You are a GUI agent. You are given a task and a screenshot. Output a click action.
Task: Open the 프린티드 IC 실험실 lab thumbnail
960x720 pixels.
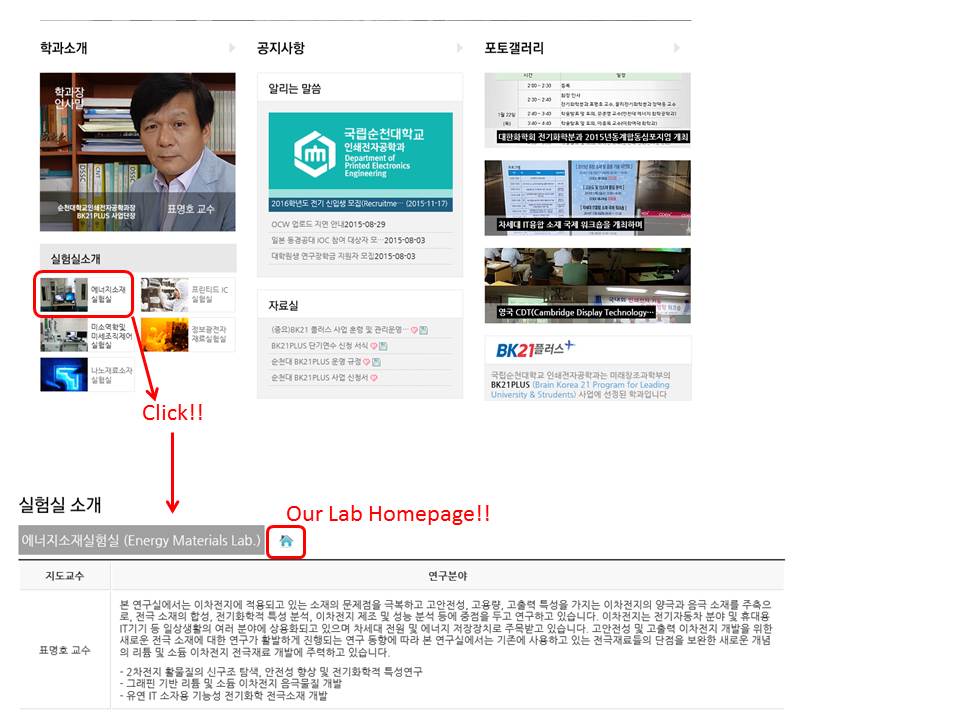coord(164,295)
